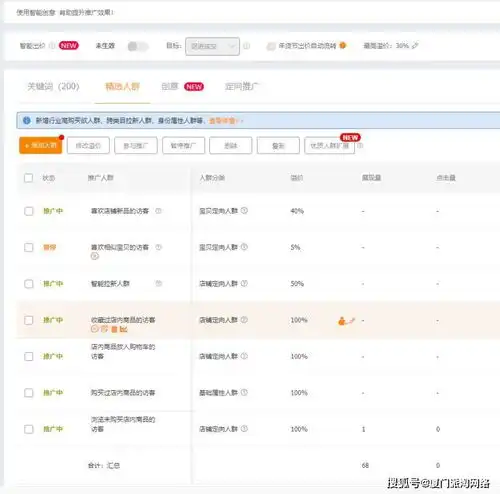Click pause icon under 收藏过店内商品的访客
The image size is (500, 494).
95,329
